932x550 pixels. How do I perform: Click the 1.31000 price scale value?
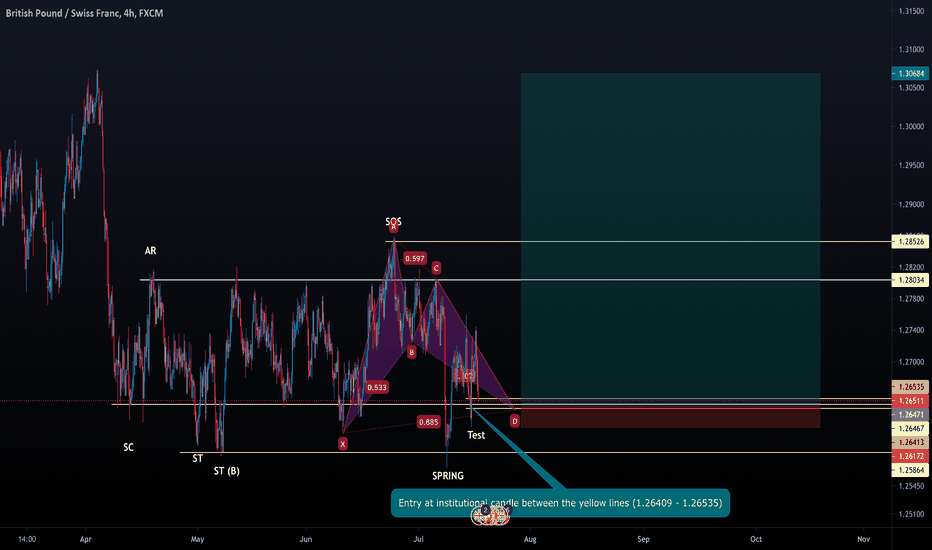click(911, 49)
